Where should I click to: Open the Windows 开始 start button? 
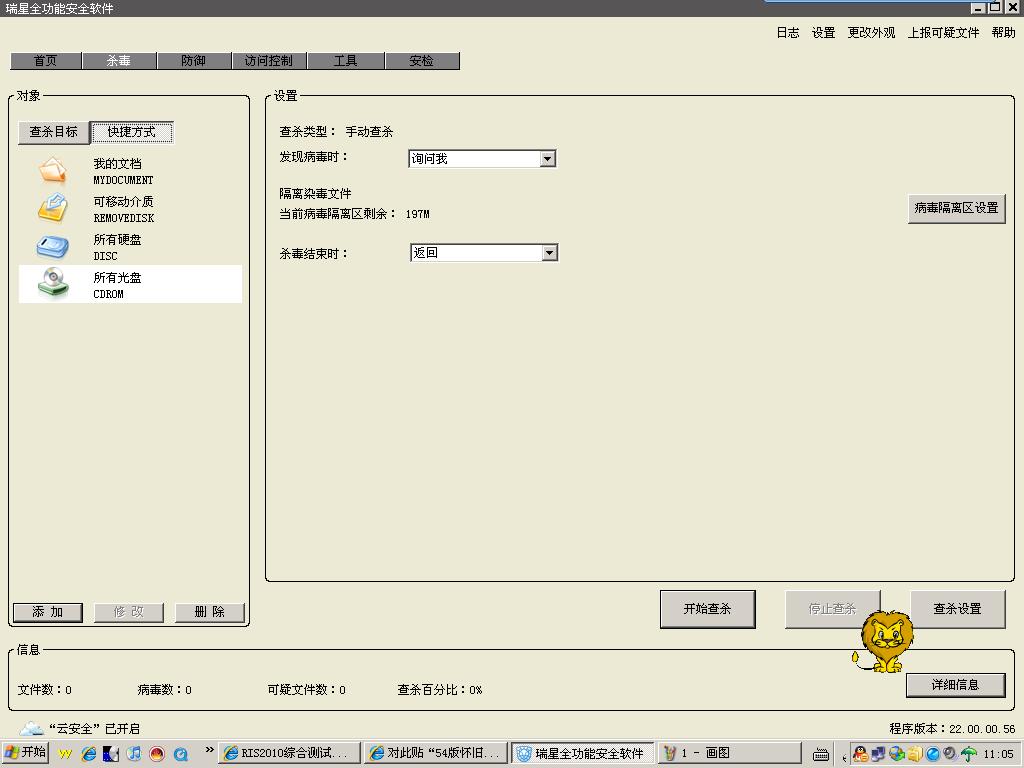pyautogui.click(x=25, y=753)
